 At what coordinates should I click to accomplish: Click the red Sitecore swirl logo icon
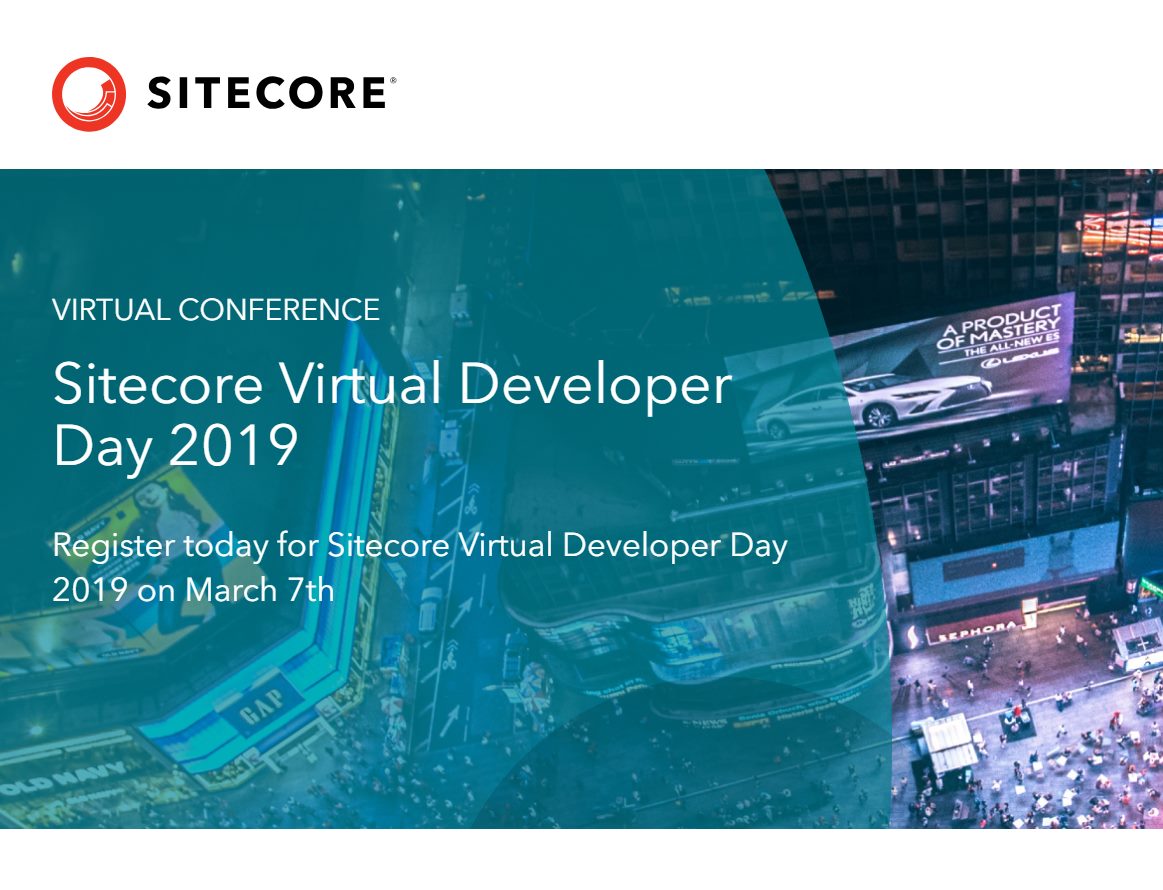88,93
